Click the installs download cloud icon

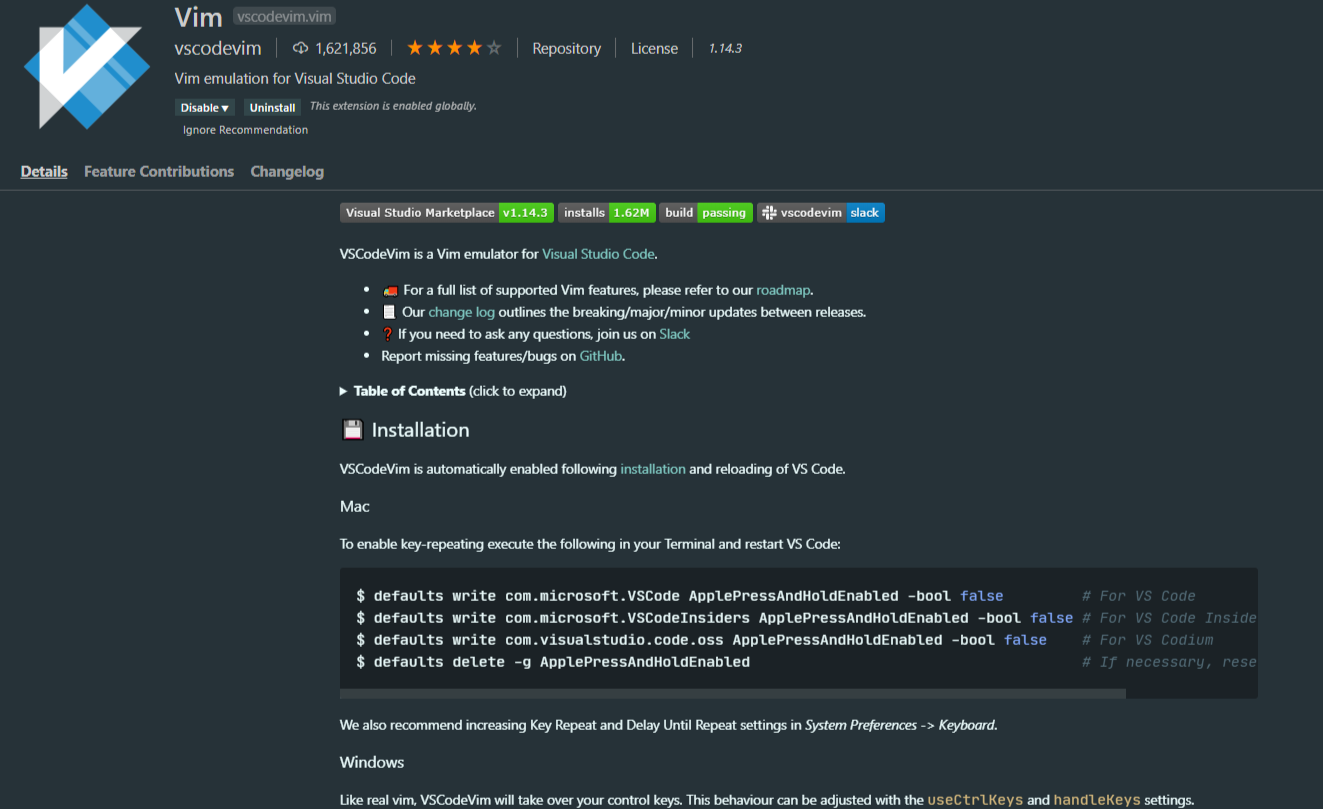tap(300, 48)
